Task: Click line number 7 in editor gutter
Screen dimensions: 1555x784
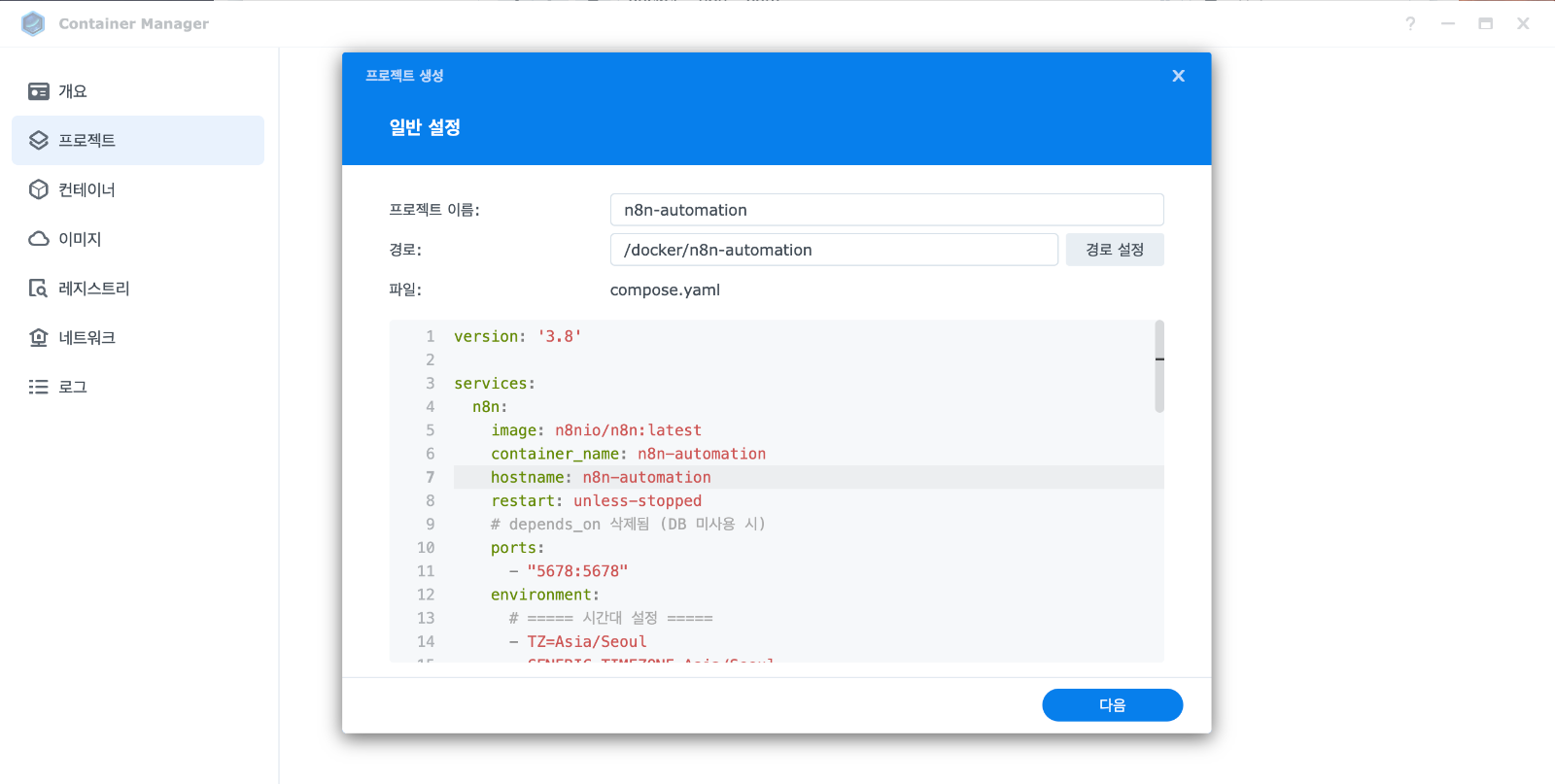Action: [x=430, y=477]
